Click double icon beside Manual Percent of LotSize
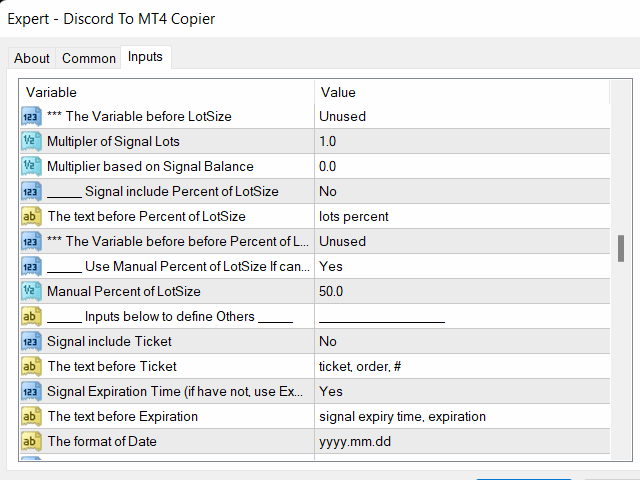 pyautogui.click(x=31, y=291)
